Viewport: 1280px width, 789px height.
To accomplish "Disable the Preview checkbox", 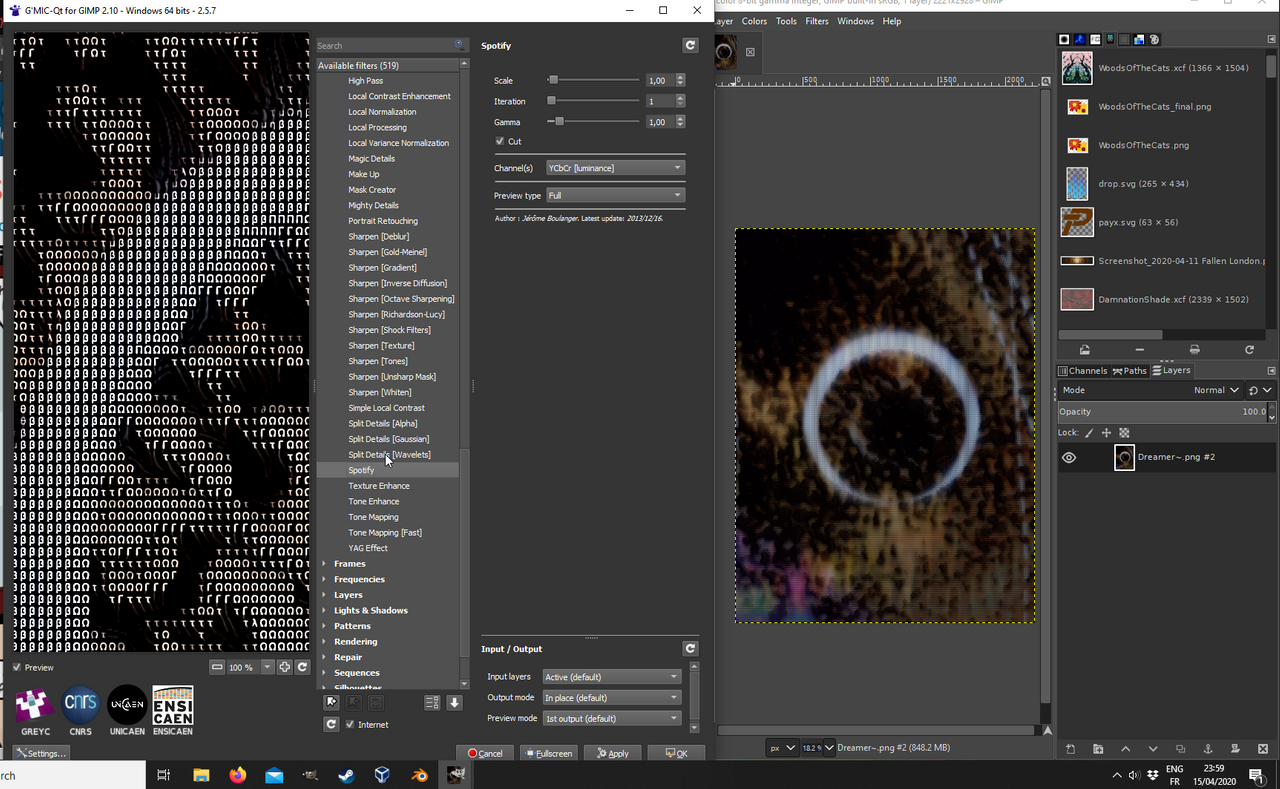I will [x=17, y=667].
